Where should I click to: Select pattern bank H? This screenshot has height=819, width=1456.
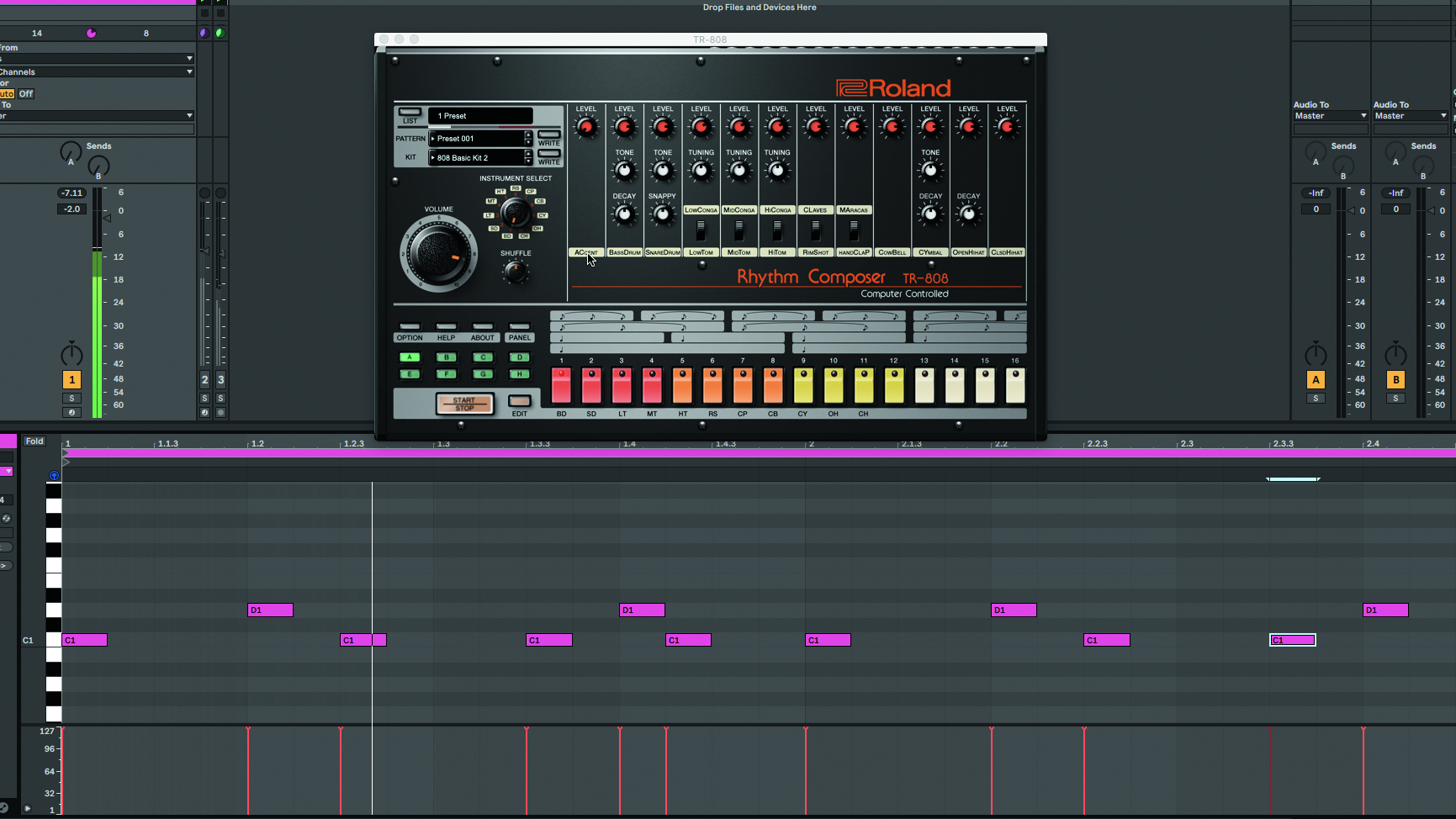[520, 374]
